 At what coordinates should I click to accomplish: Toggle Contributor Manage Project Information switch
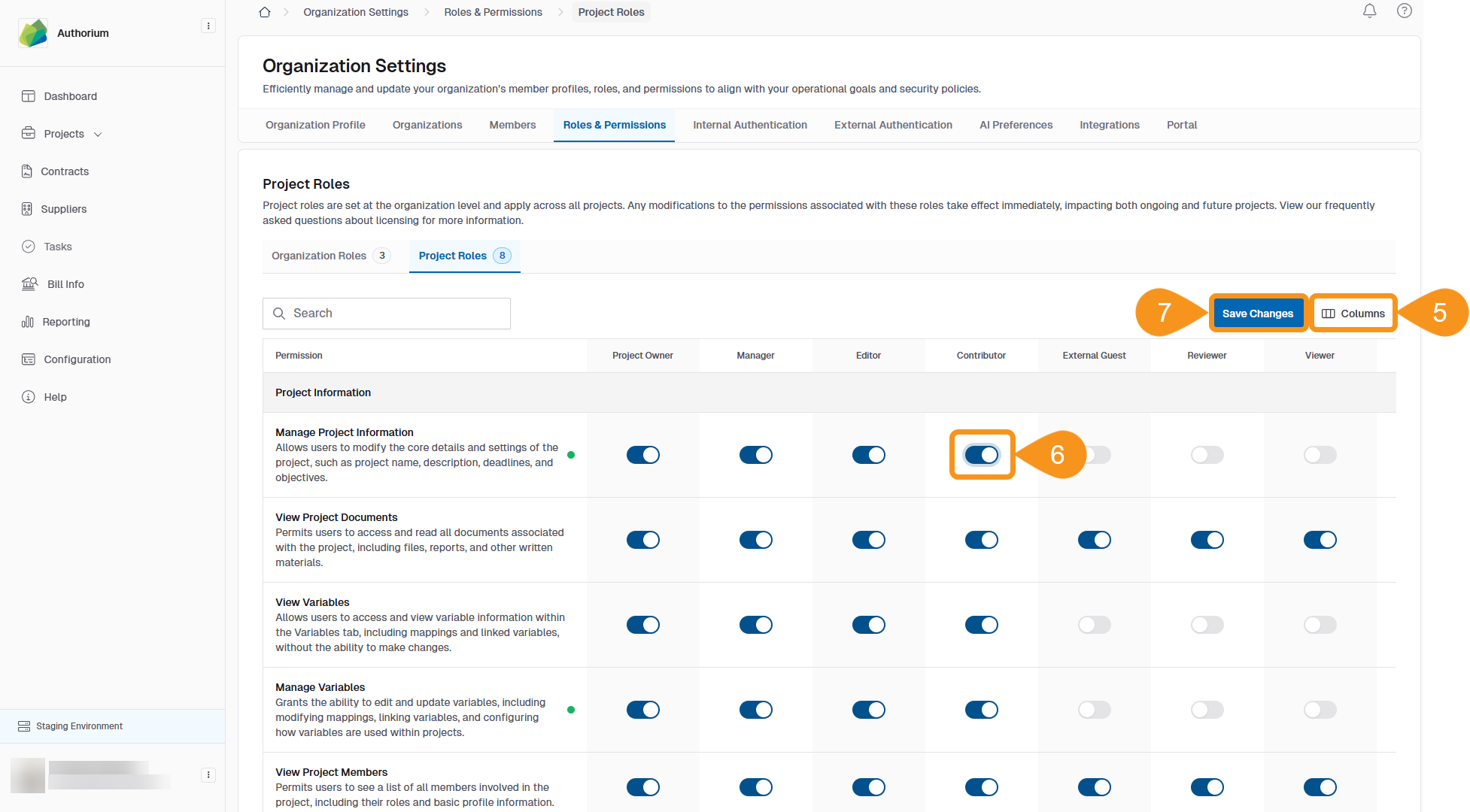[x=981, y=455]
